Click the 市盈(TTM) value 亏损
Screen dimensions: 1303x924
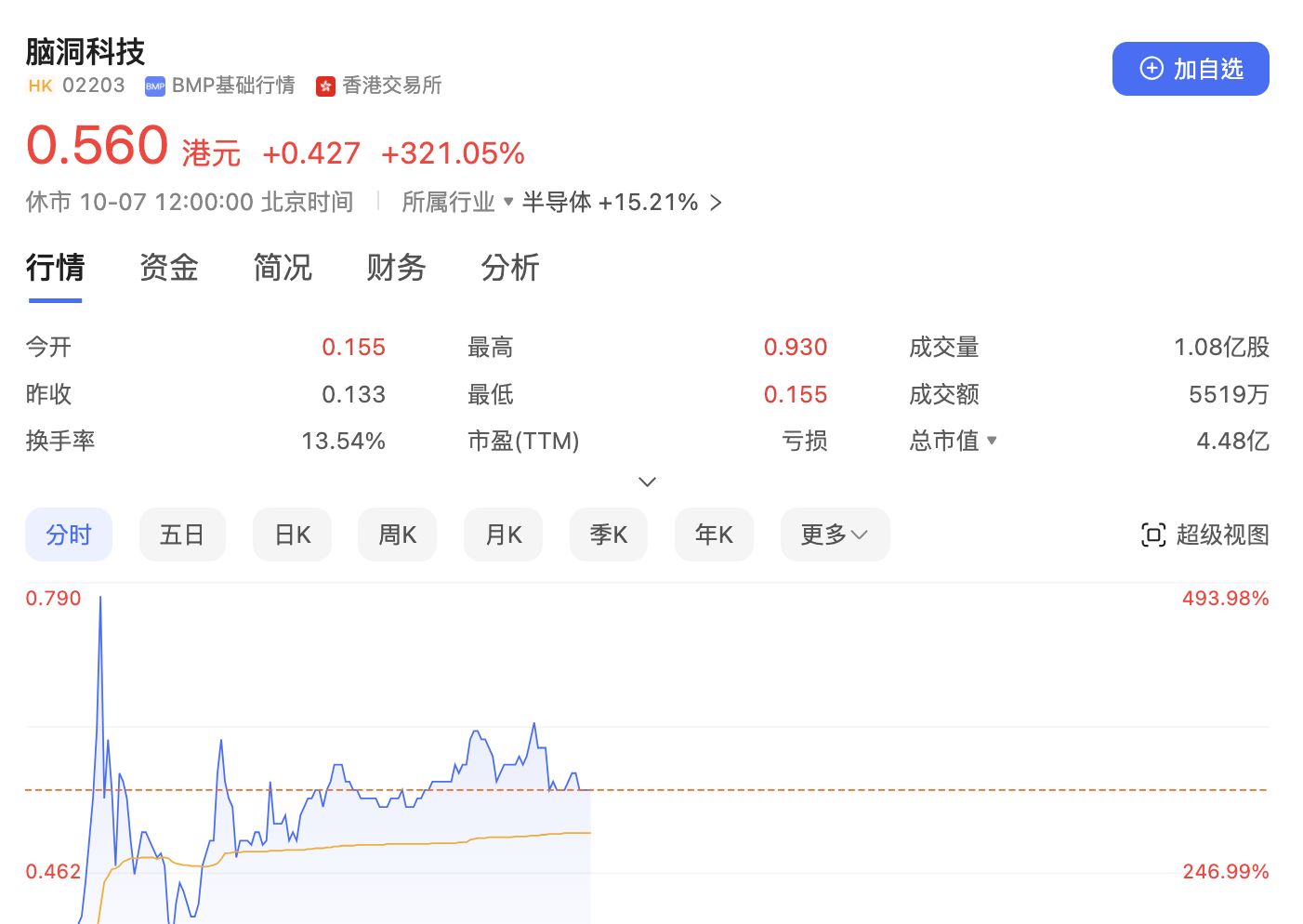click(805, 441)
